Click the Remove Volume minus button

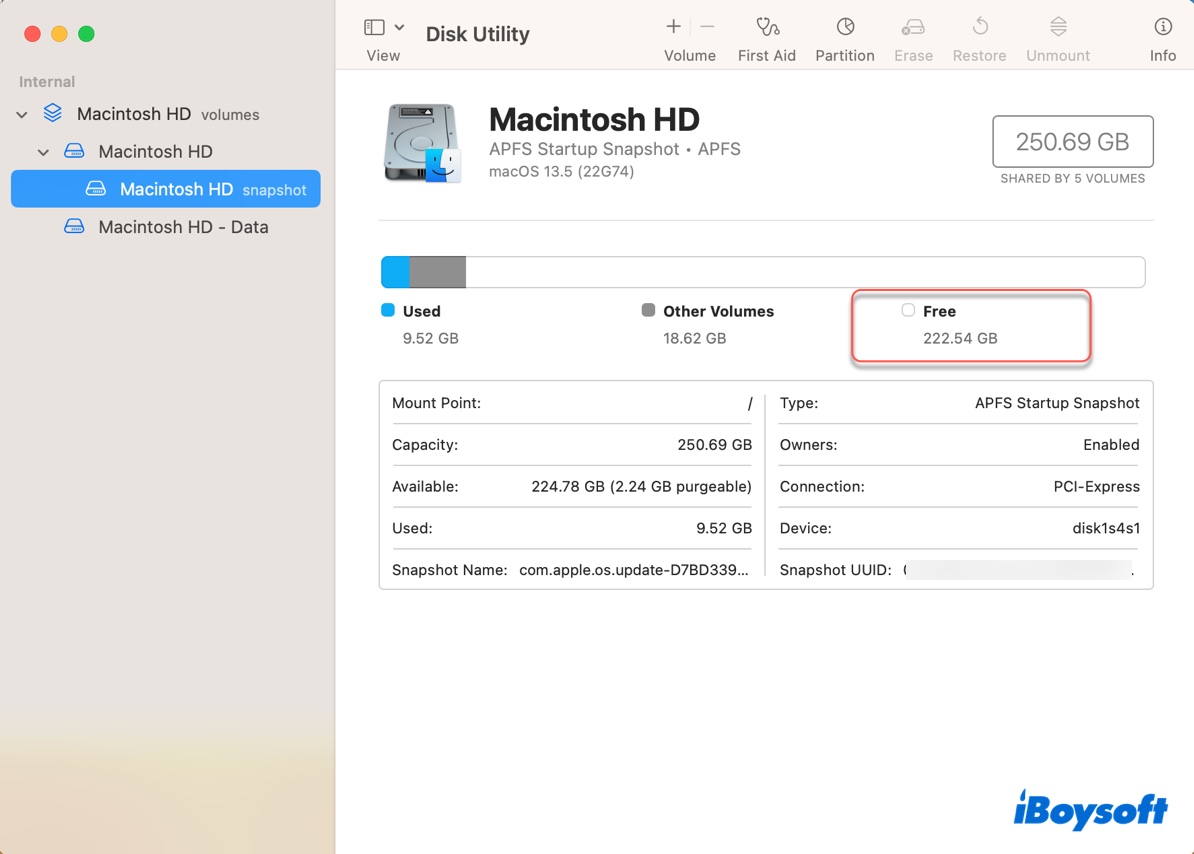point(706,27)
